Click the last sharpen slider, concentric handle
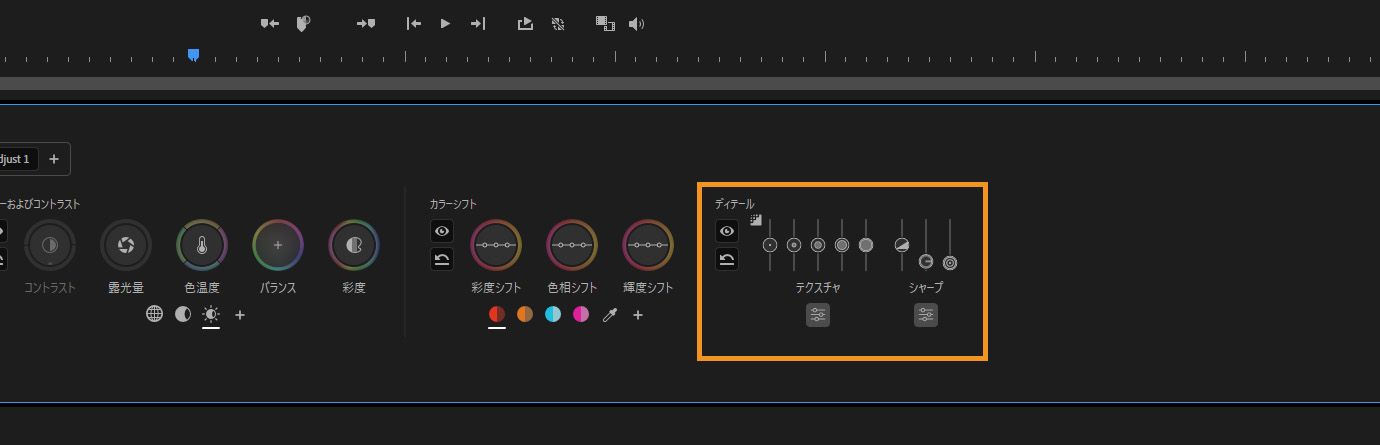 950,263
